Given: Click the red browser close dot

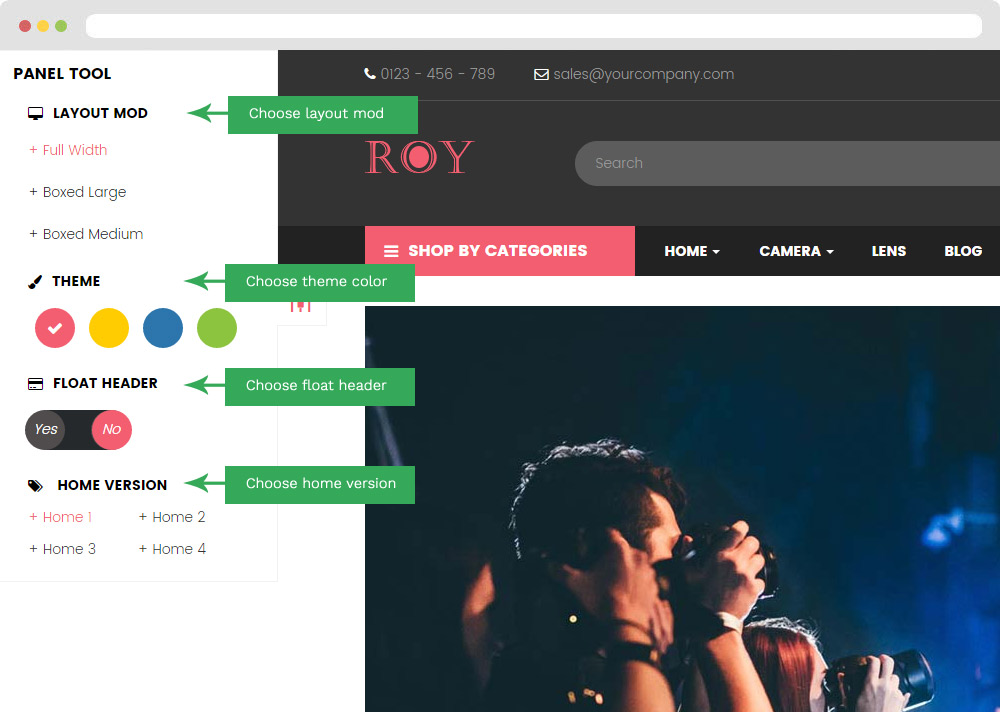Looking at the screenshot, I should coord(25,26).
